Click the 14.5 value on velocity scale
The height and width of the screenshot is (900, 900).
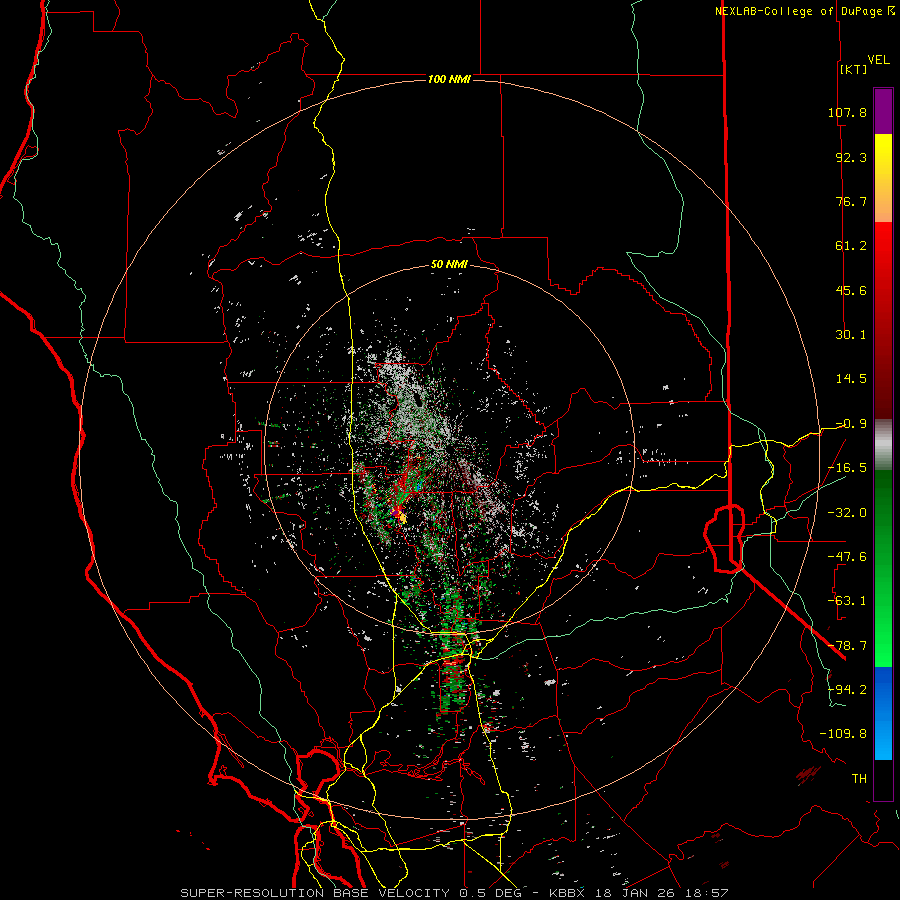(x=851, y=379)
